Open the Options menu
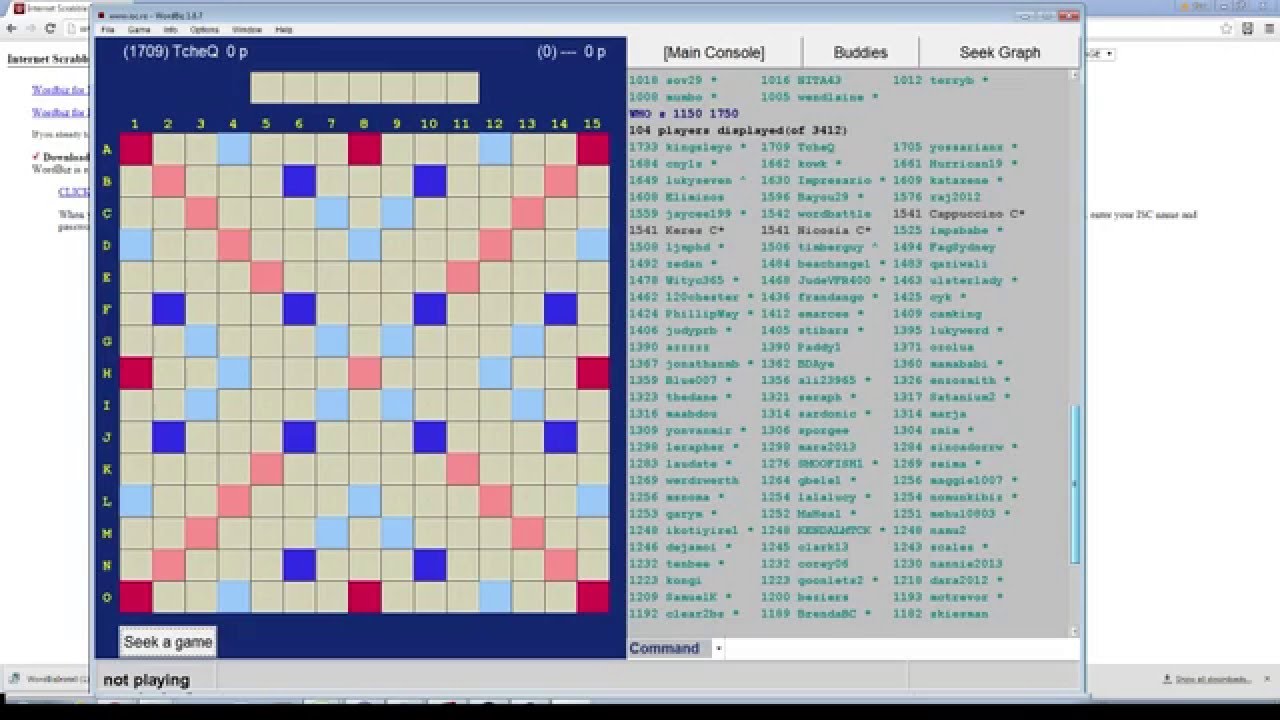Image resolution: width=1280 pixels, height=720 pixels. [204, 30]
